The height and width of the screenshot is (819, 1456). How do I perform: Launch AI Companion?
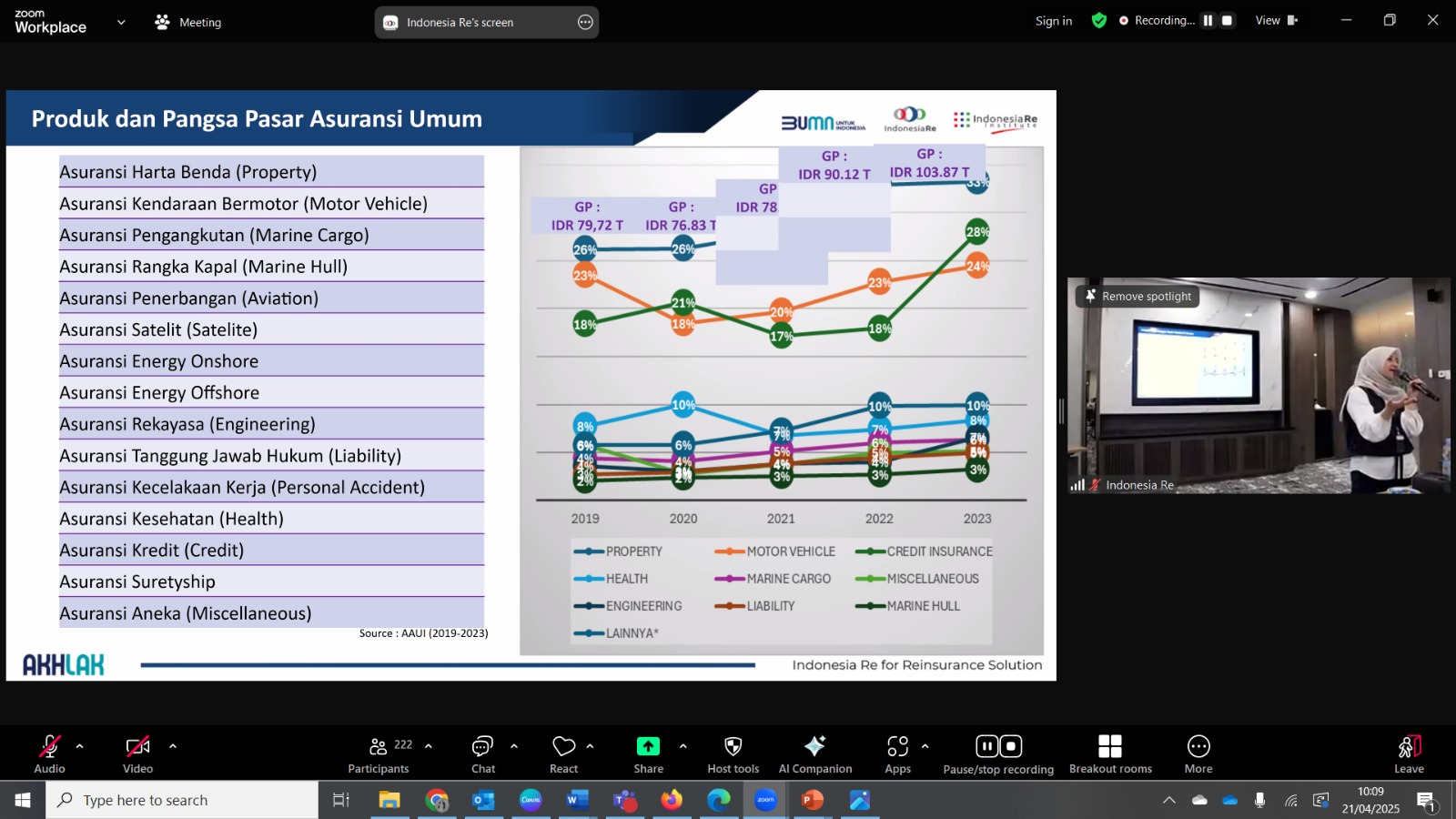pos(815,754)
